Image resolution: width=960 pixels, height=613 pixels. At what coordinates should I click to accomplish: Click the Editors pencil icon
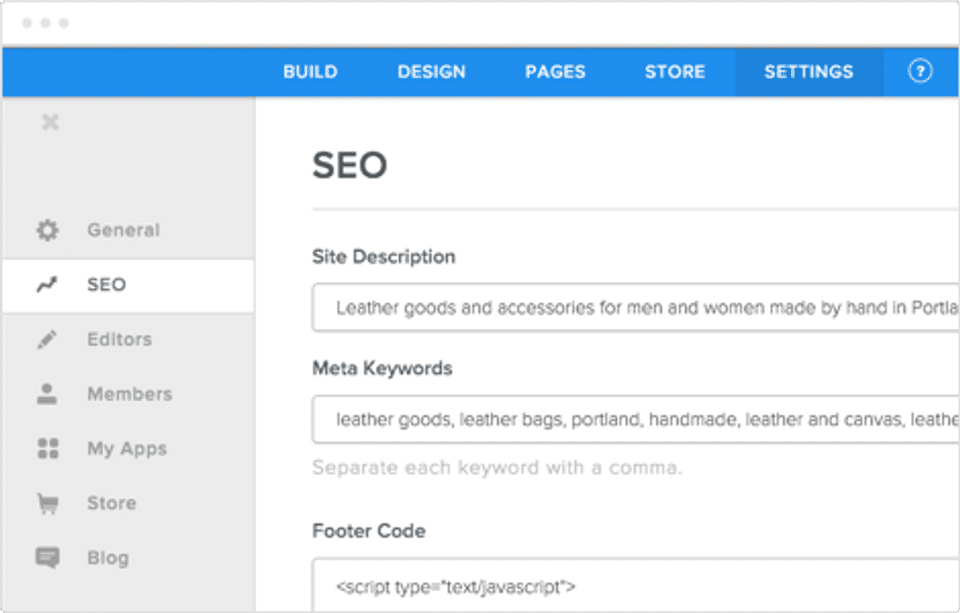pyautogui.click(x=47, y=340)
